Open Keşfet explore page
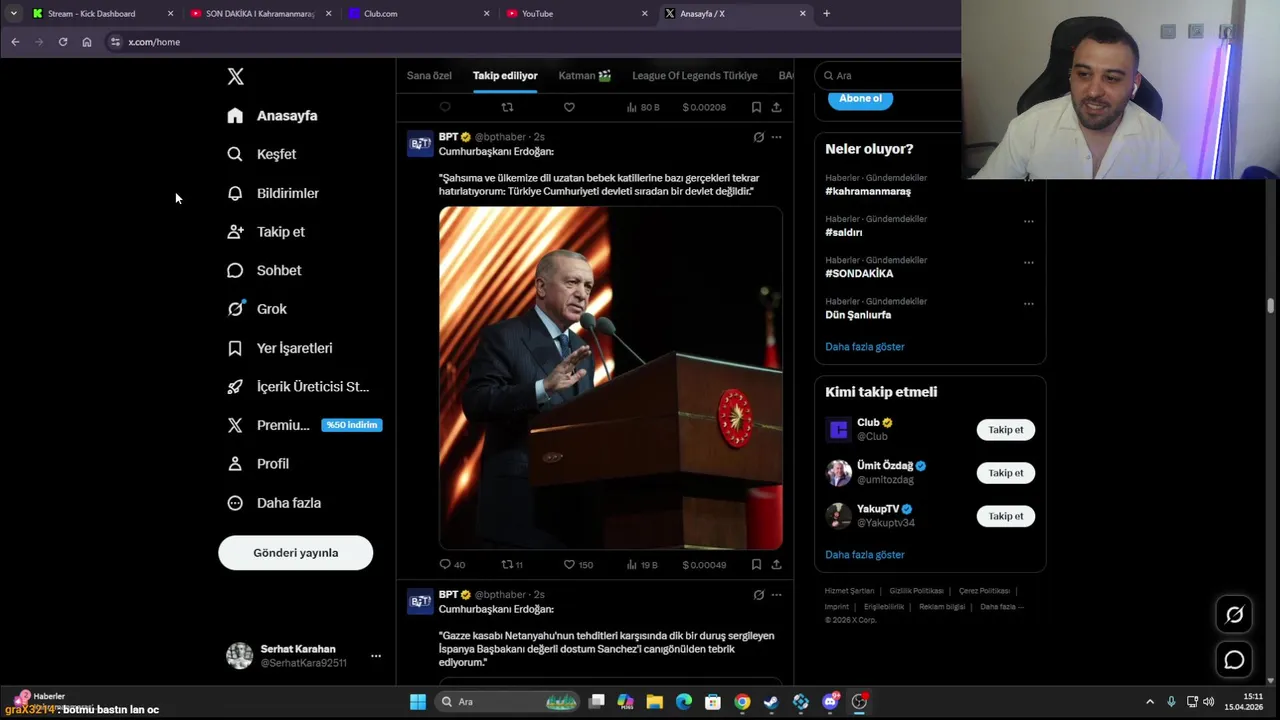Viewport: 1280px width, 720px height. pyautogui.click(x=262, y=154)
